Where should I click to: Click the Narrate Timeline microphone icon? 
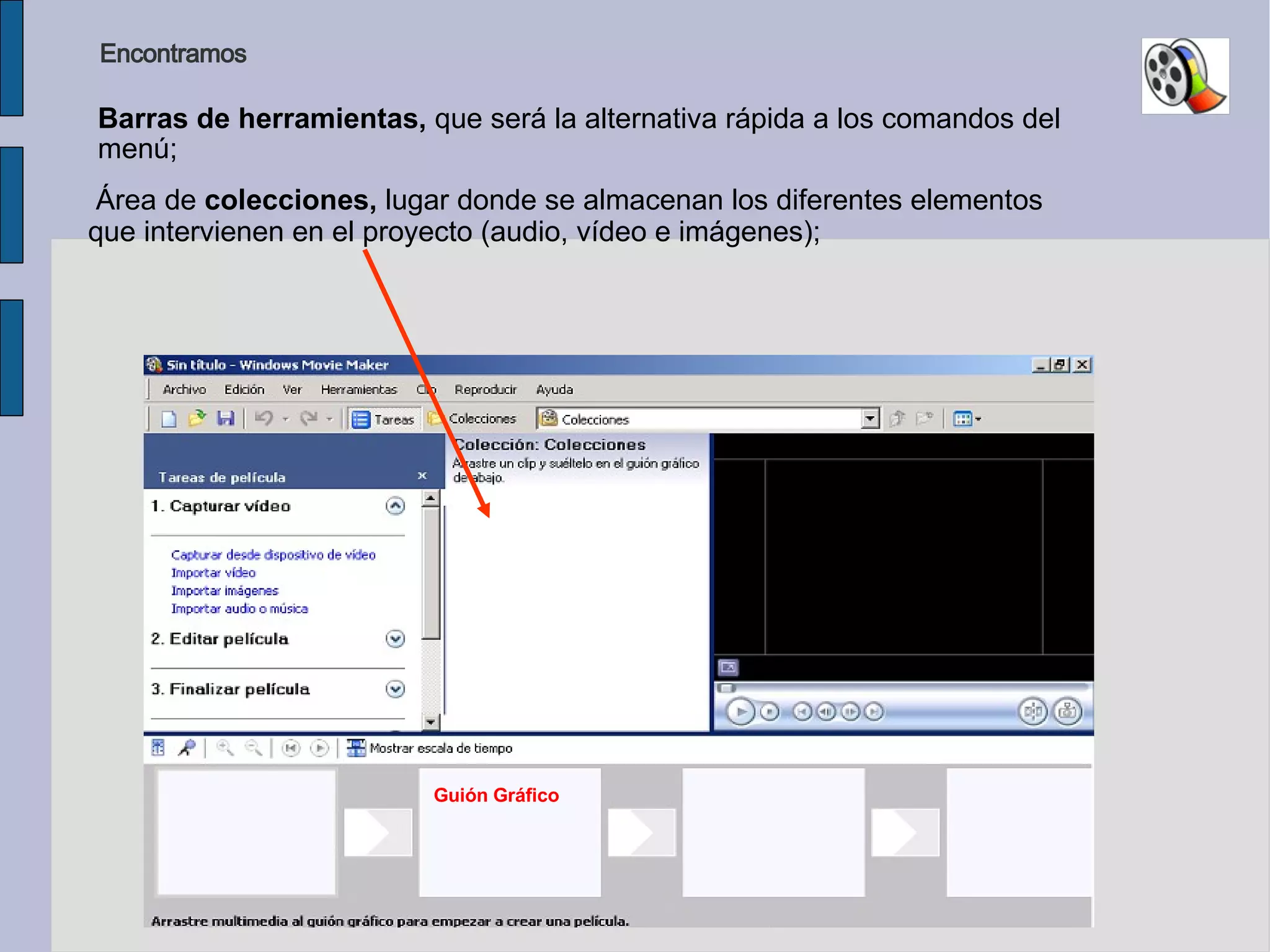pyautogui.click(x=187, y=748)
